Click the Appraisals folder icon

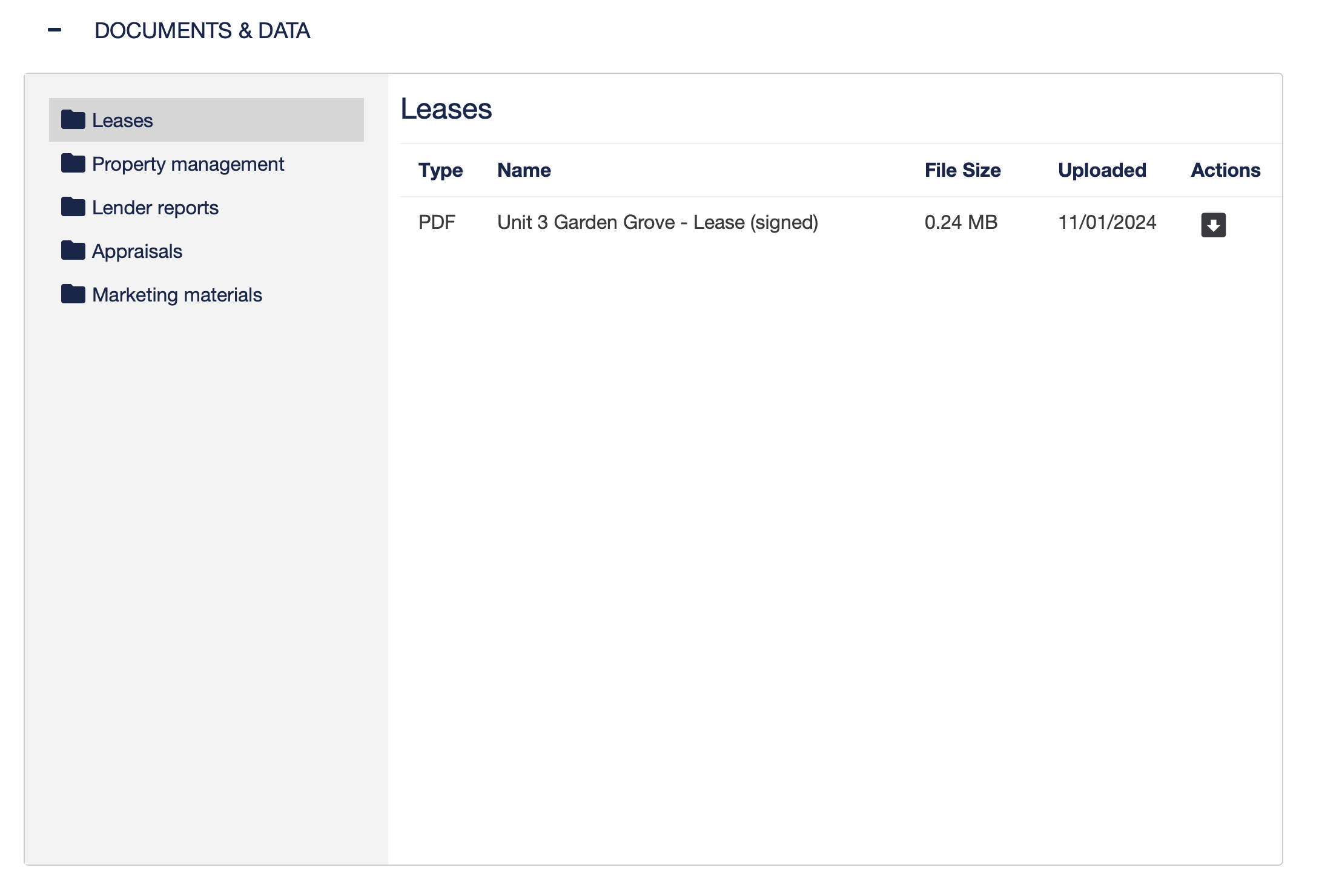coord(73,251)
